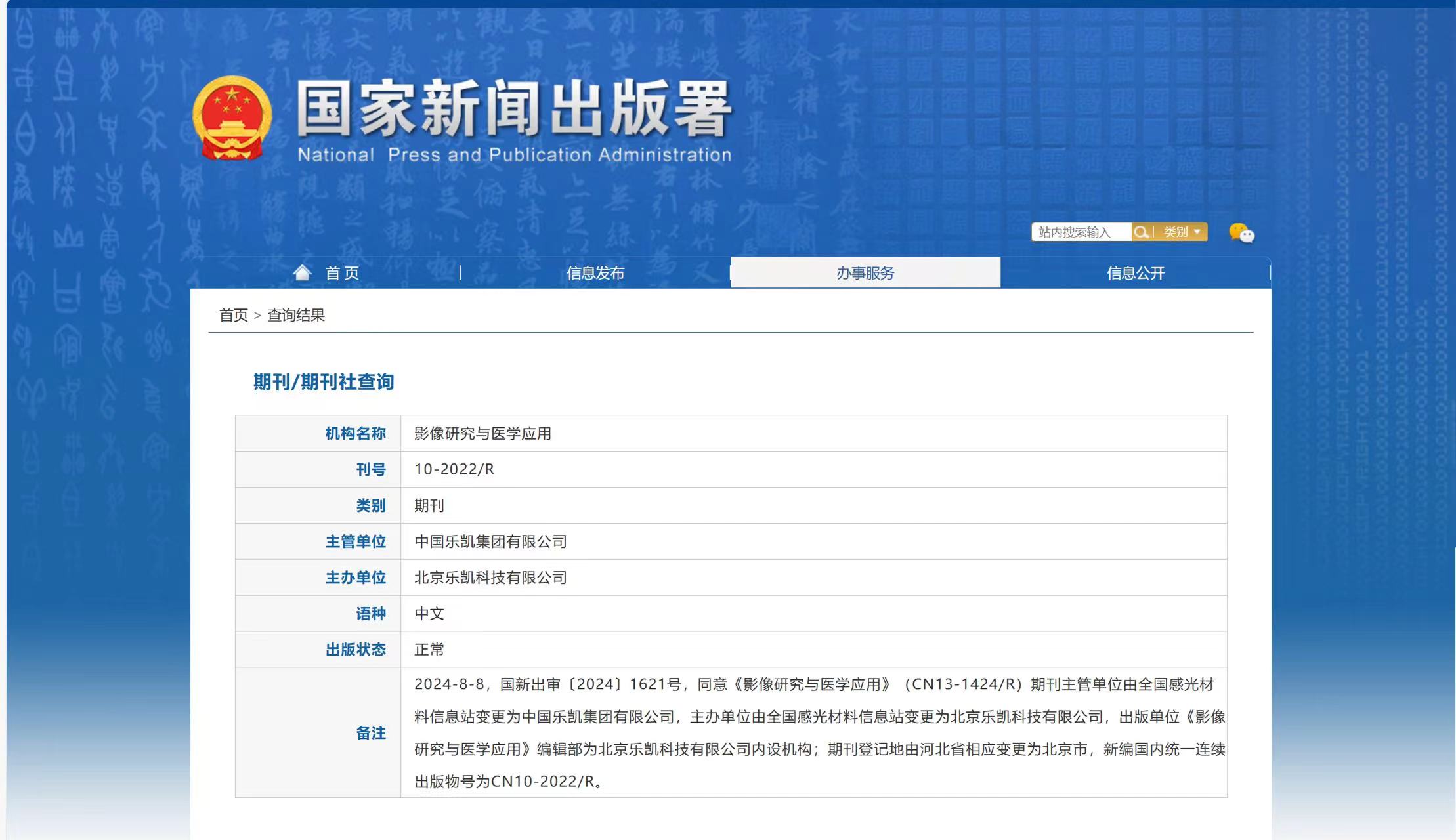Screen dimensions: 1456x840
Task: Click the 期刊/期刊社查询 heading
Action: pos(324,382)
